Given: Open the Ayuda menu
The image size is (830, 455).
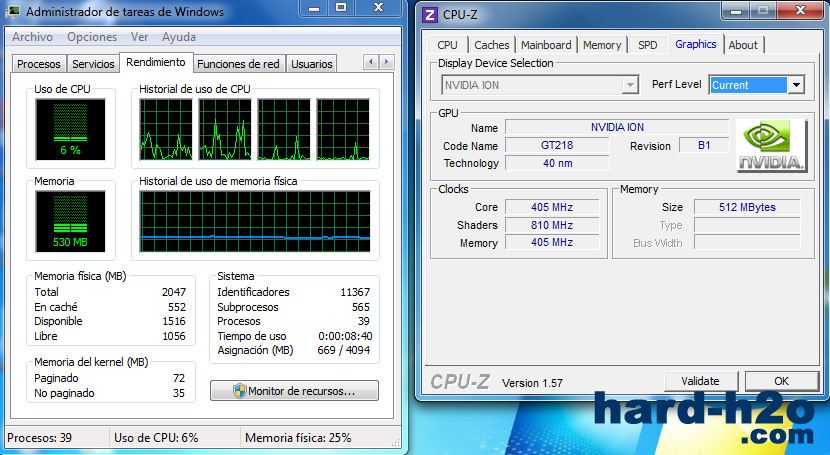Looking at the screenshot, I should pos(179,37).
